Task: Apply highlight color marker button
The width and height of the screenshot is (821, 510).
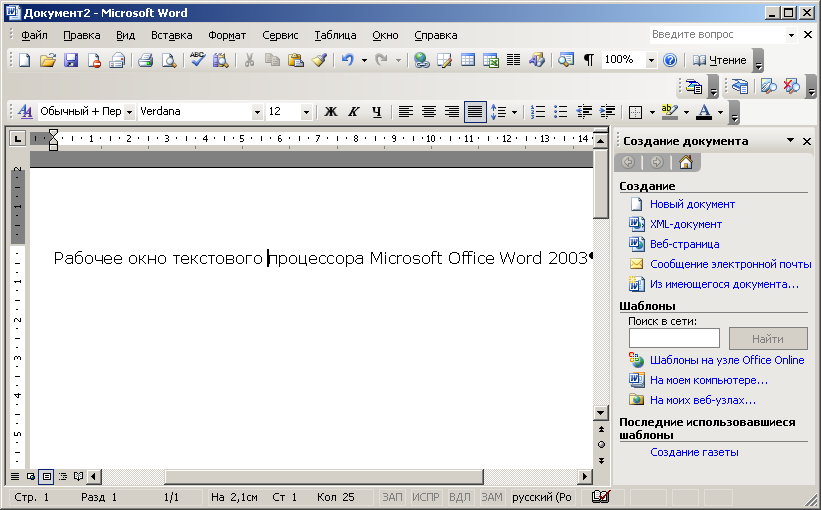Action: 670,112
